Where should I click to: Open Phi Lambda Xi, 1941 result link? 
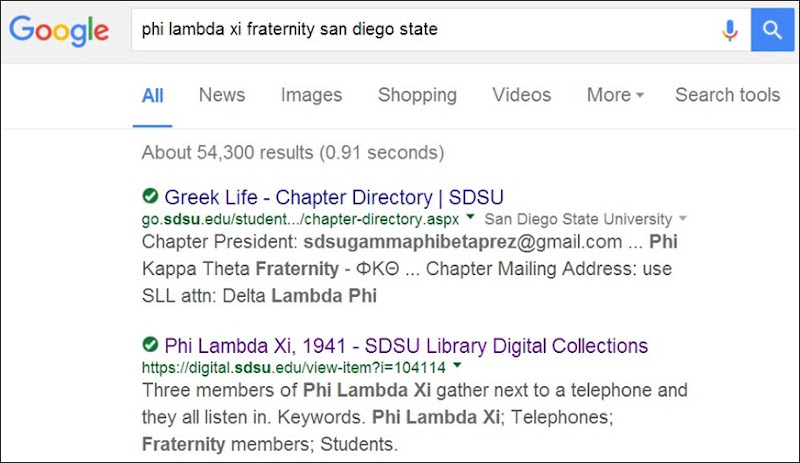point(406,346)
